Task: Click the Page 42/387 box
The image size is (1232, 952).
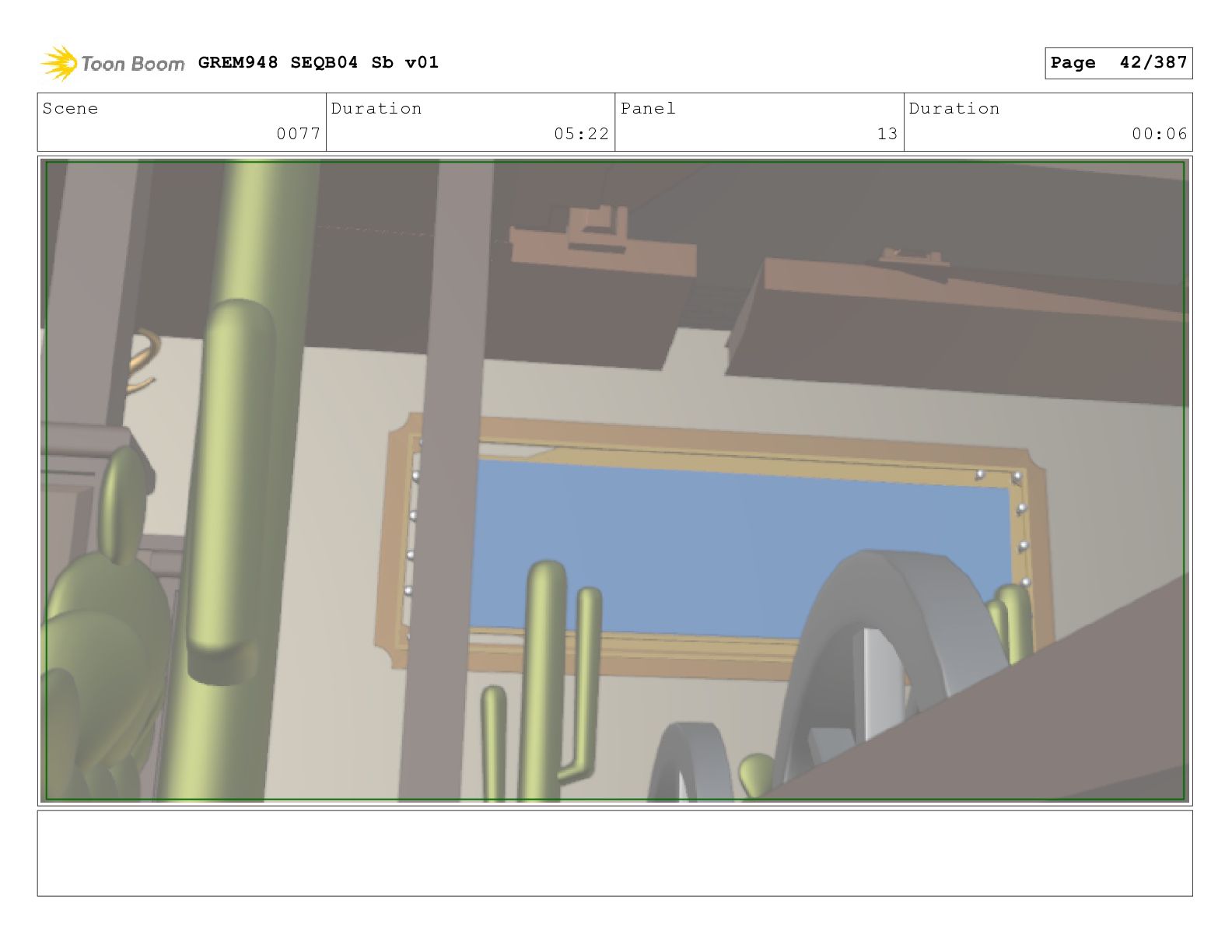Action: [1118, 63]
